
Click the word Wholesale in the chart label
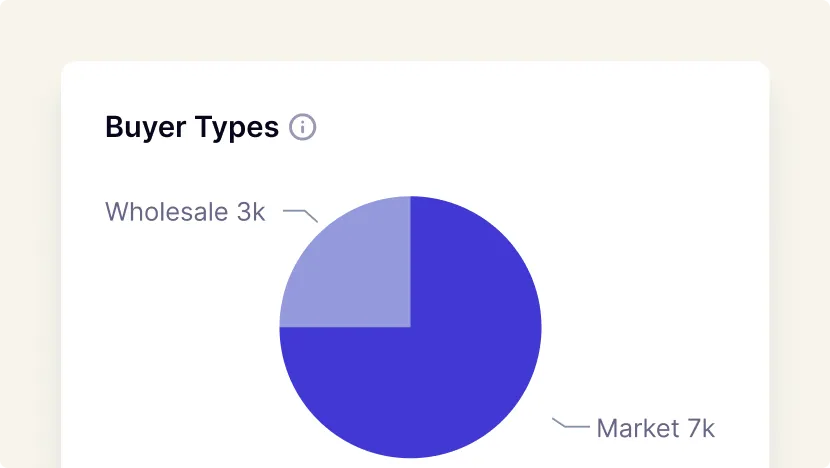point(165,212)
